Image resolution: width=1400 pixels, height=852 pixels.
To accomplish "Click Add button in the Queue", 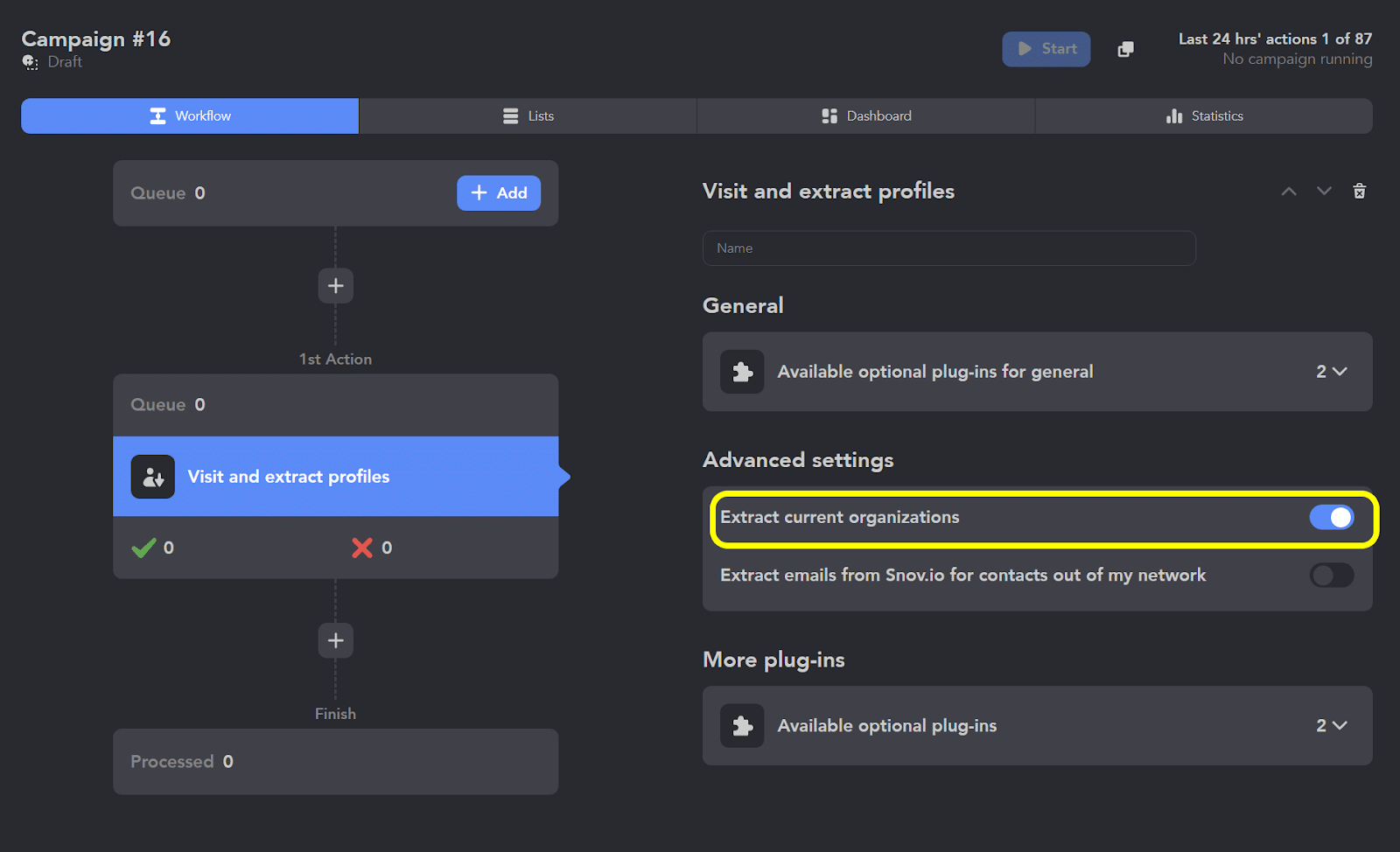I will pos(499,193).
